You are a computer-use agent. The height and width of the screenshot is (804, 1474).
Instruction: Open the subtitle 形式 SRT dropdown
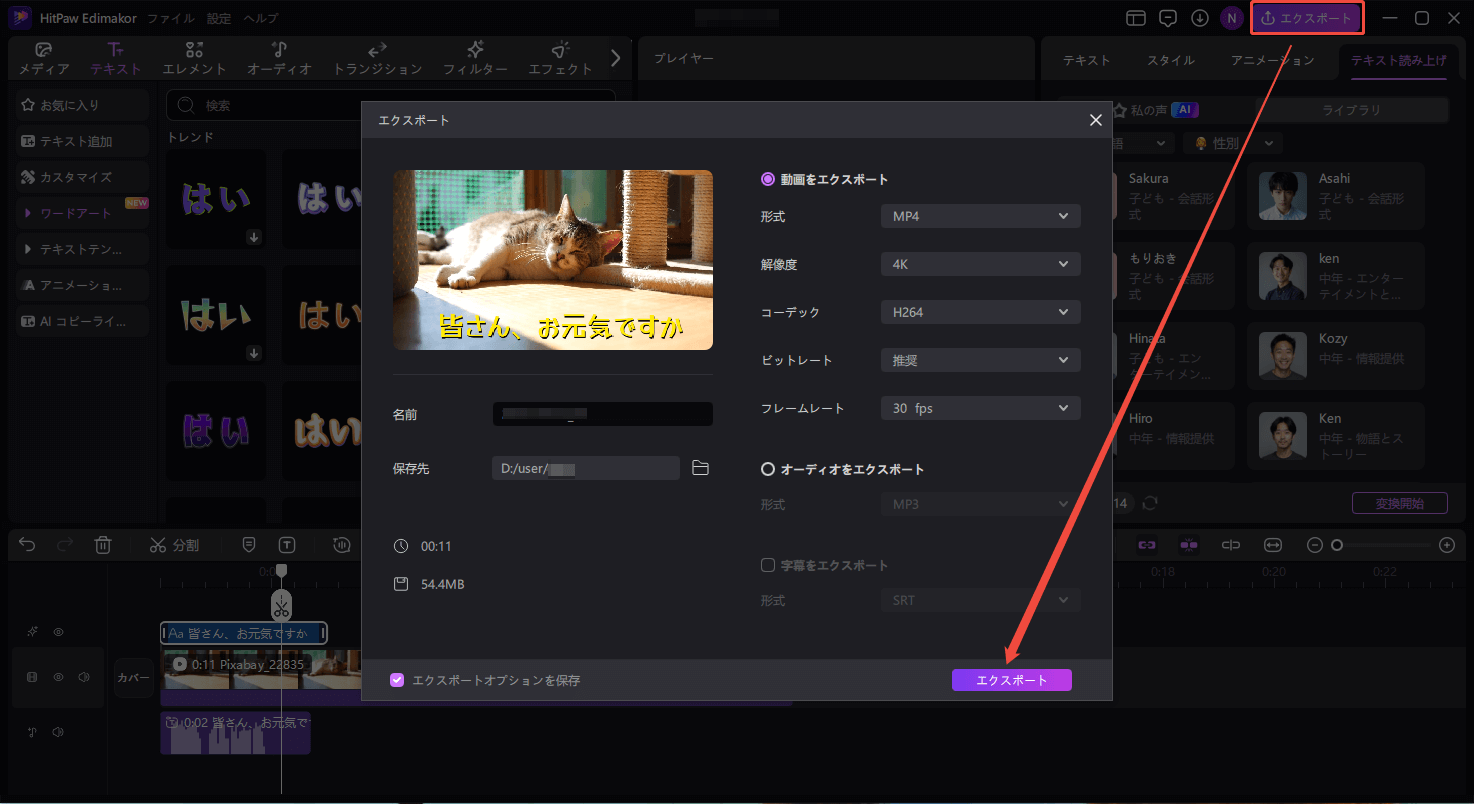(x=980, y=601)
